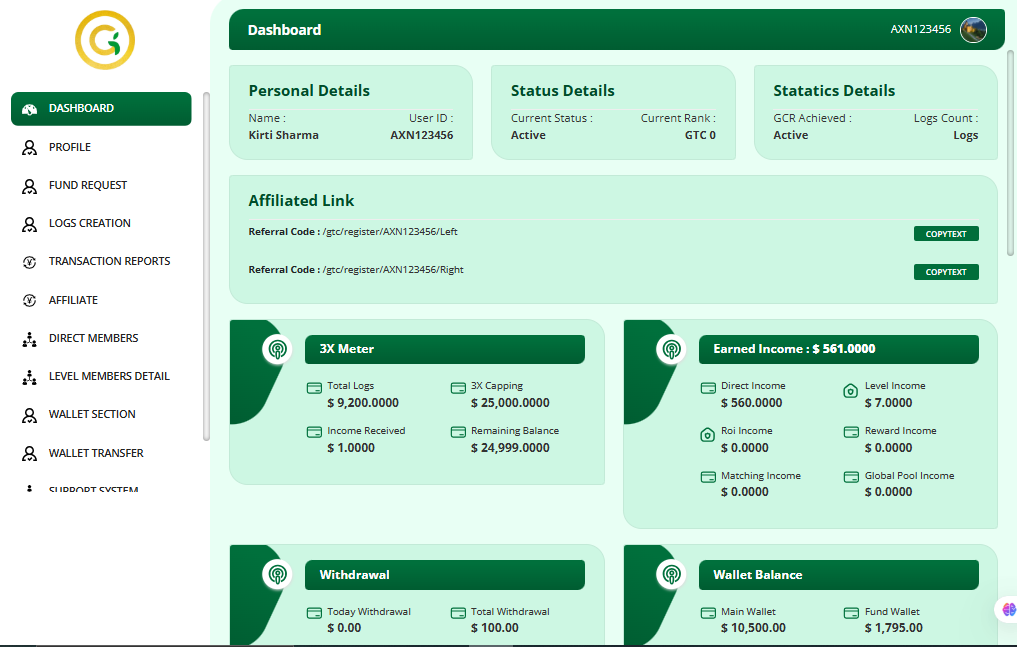Click the Transaction Reports sidebar icon
1017x647 pixels.
[x=29, y=262]
